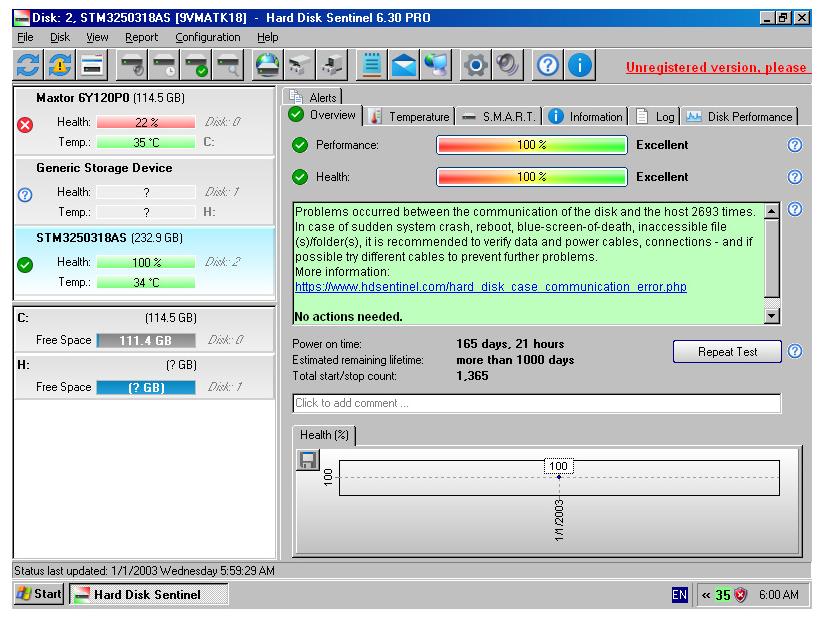The image size is (824, 618).
Task: Click the blue info About toolbar icon
Action: pos(581,66)
